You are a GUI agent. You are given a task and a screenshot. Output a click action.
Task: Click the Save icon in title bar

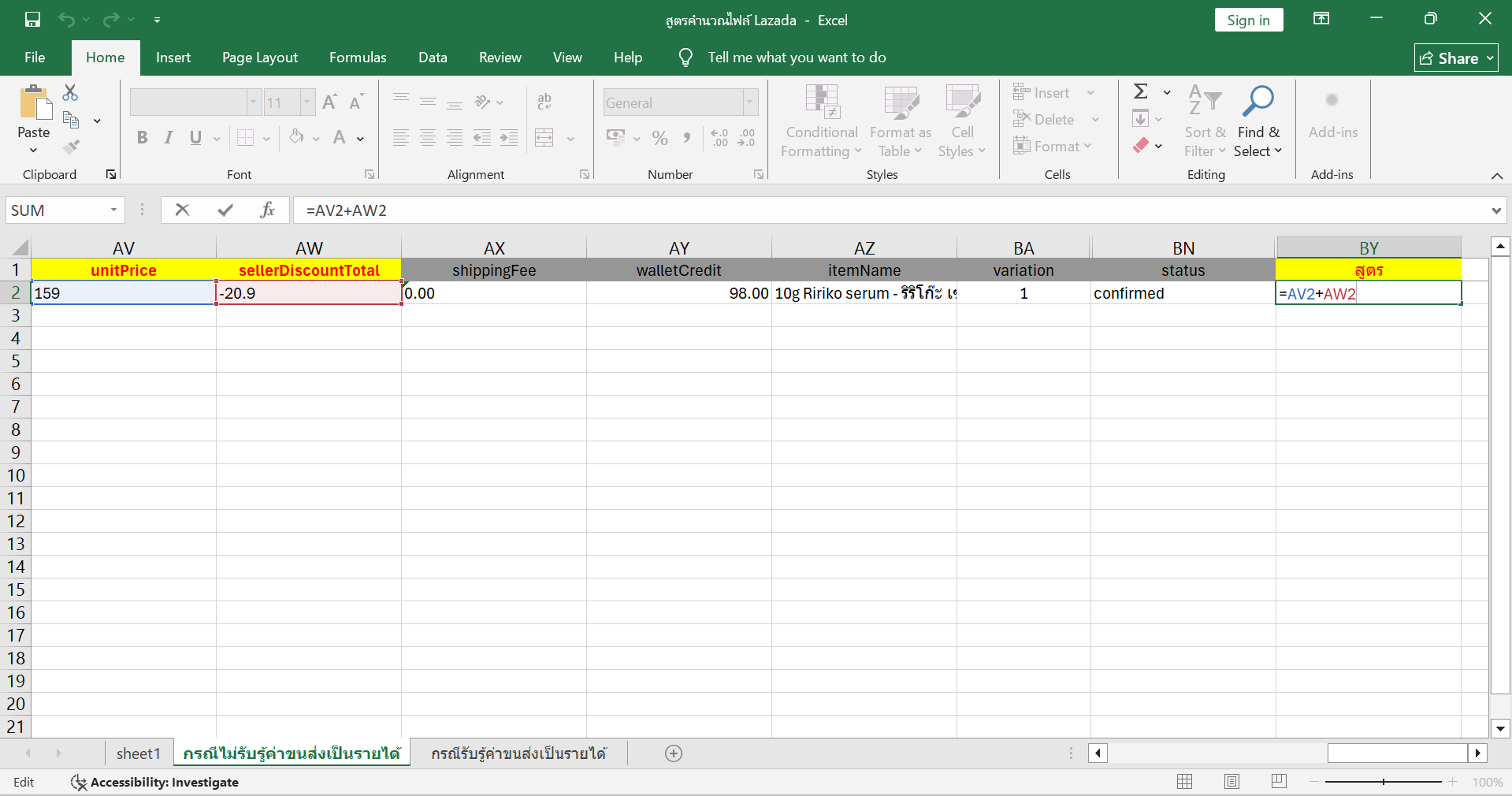pos(32,20)
